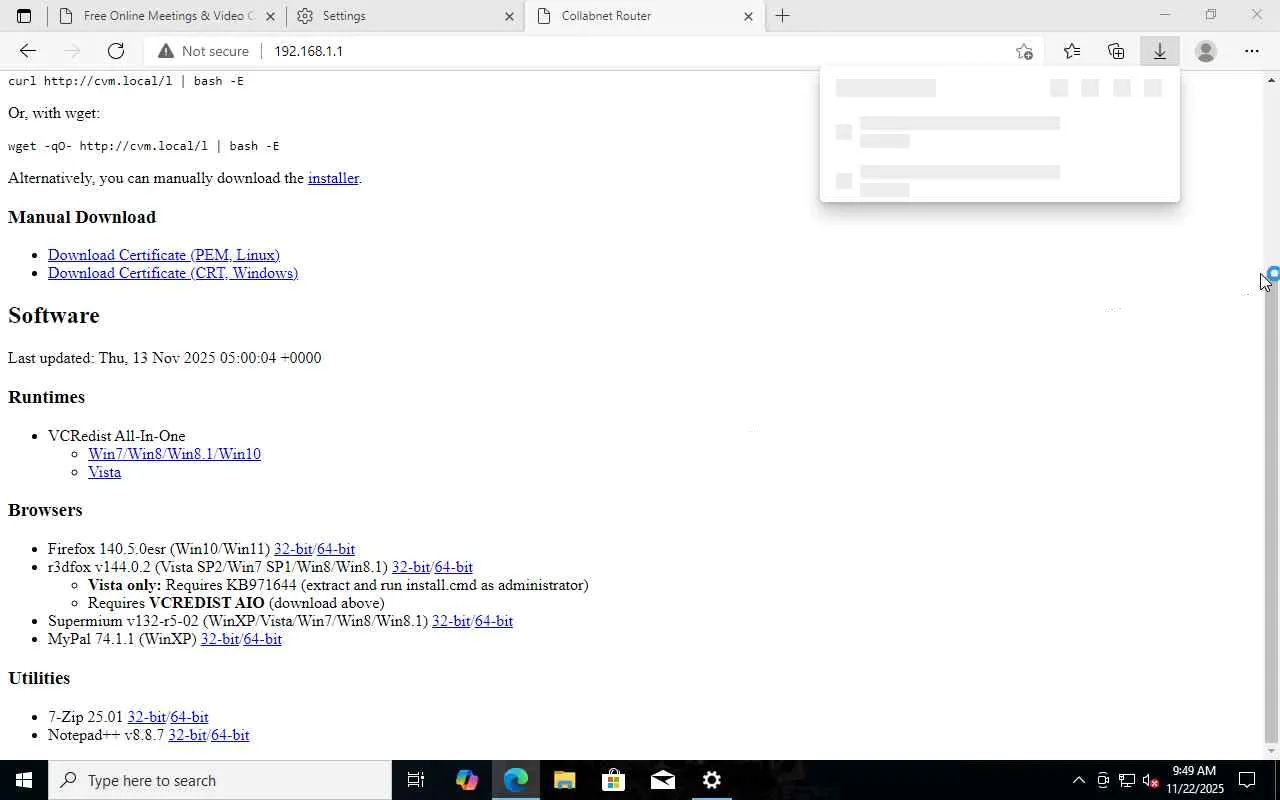
Task: Open the tab actions menu icon
Action: (x=24, y=16)
